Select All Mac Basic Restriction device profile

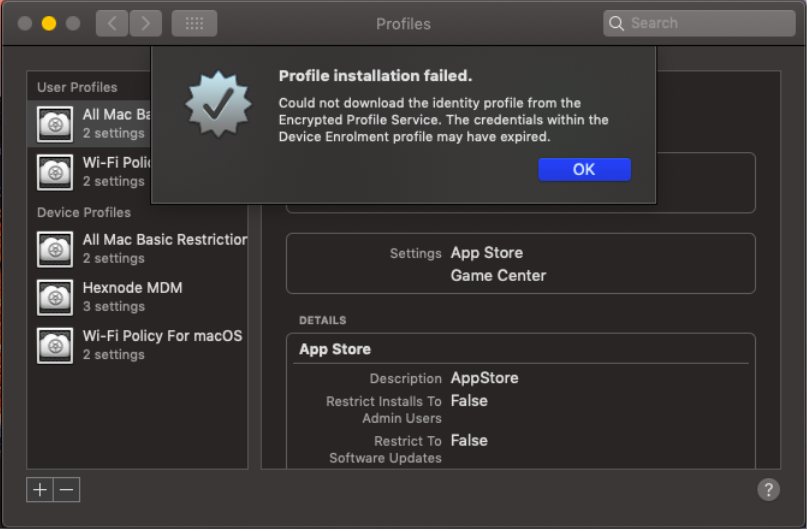(x=137, y=249)
